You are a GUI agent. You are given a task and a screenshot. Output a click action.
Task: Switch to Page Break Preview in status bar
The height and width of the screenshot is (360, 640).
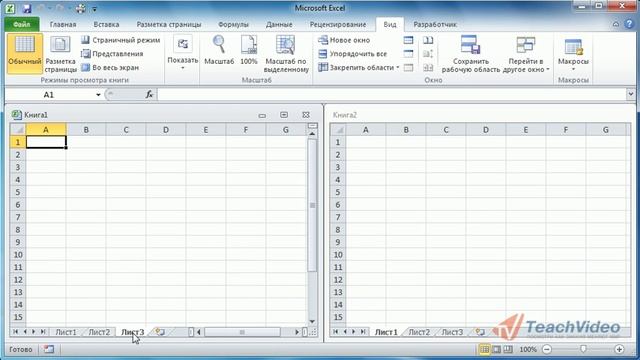[x=508, y=349]
